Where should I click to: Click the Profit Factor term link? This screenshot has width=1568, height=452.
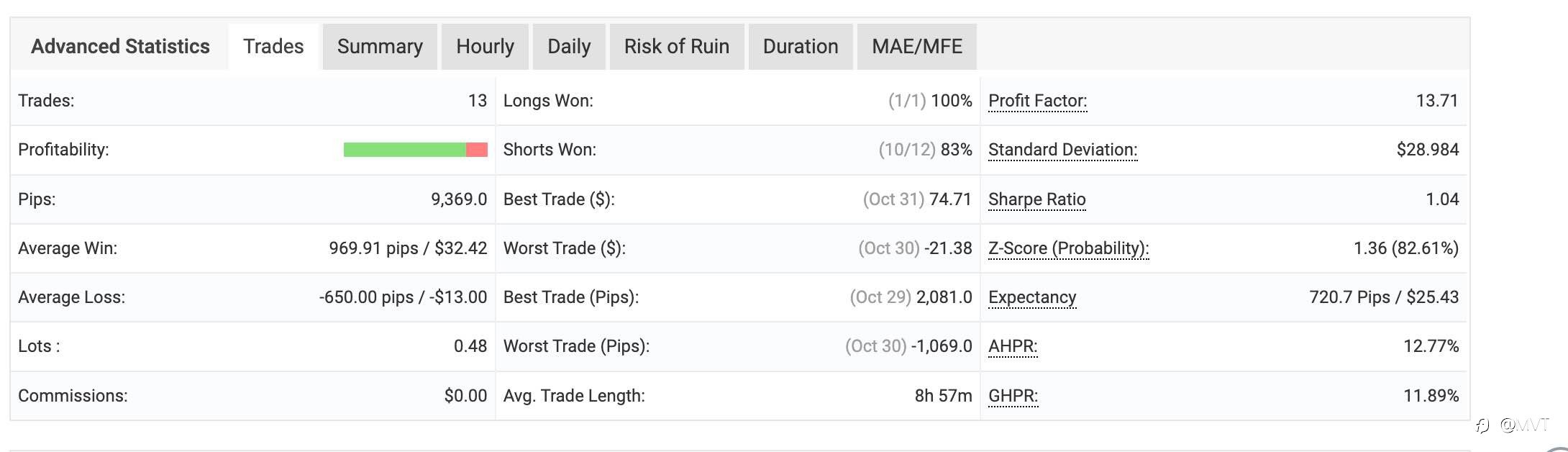point(1037,101)
